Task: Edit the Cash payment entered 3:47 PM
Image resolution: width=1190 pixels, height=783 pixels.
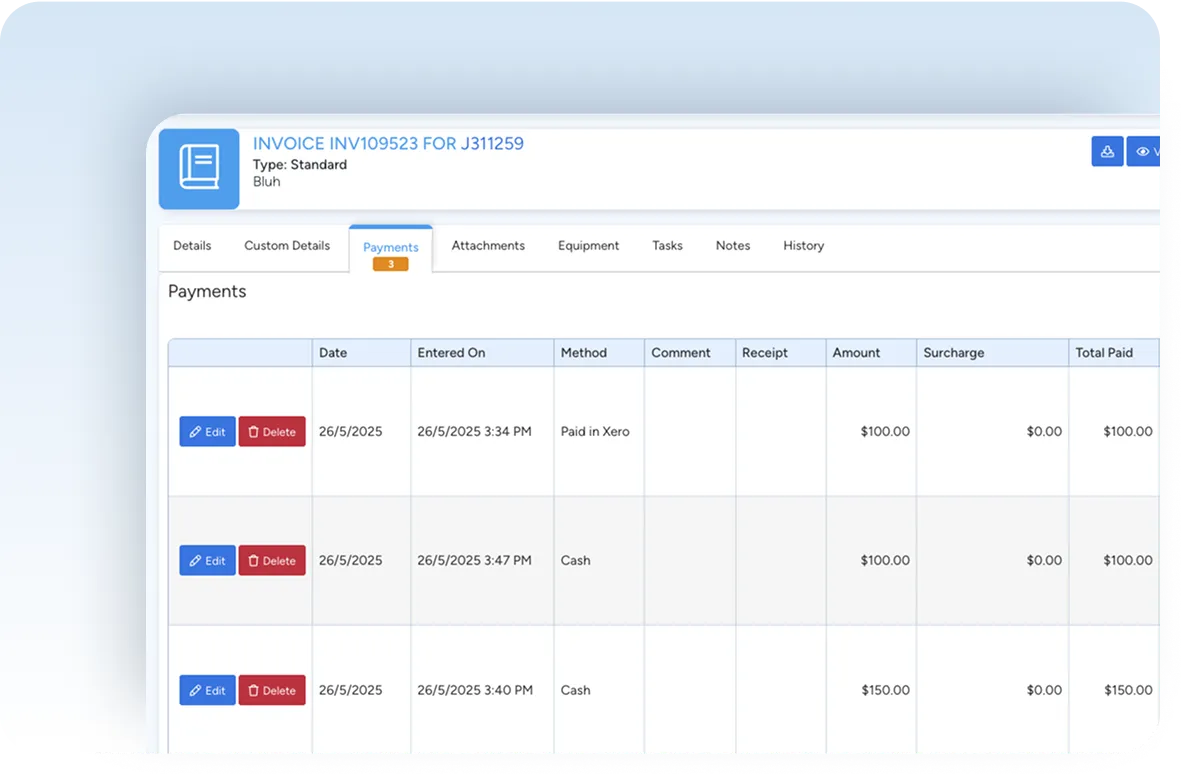Action: (x=207, y=561)
